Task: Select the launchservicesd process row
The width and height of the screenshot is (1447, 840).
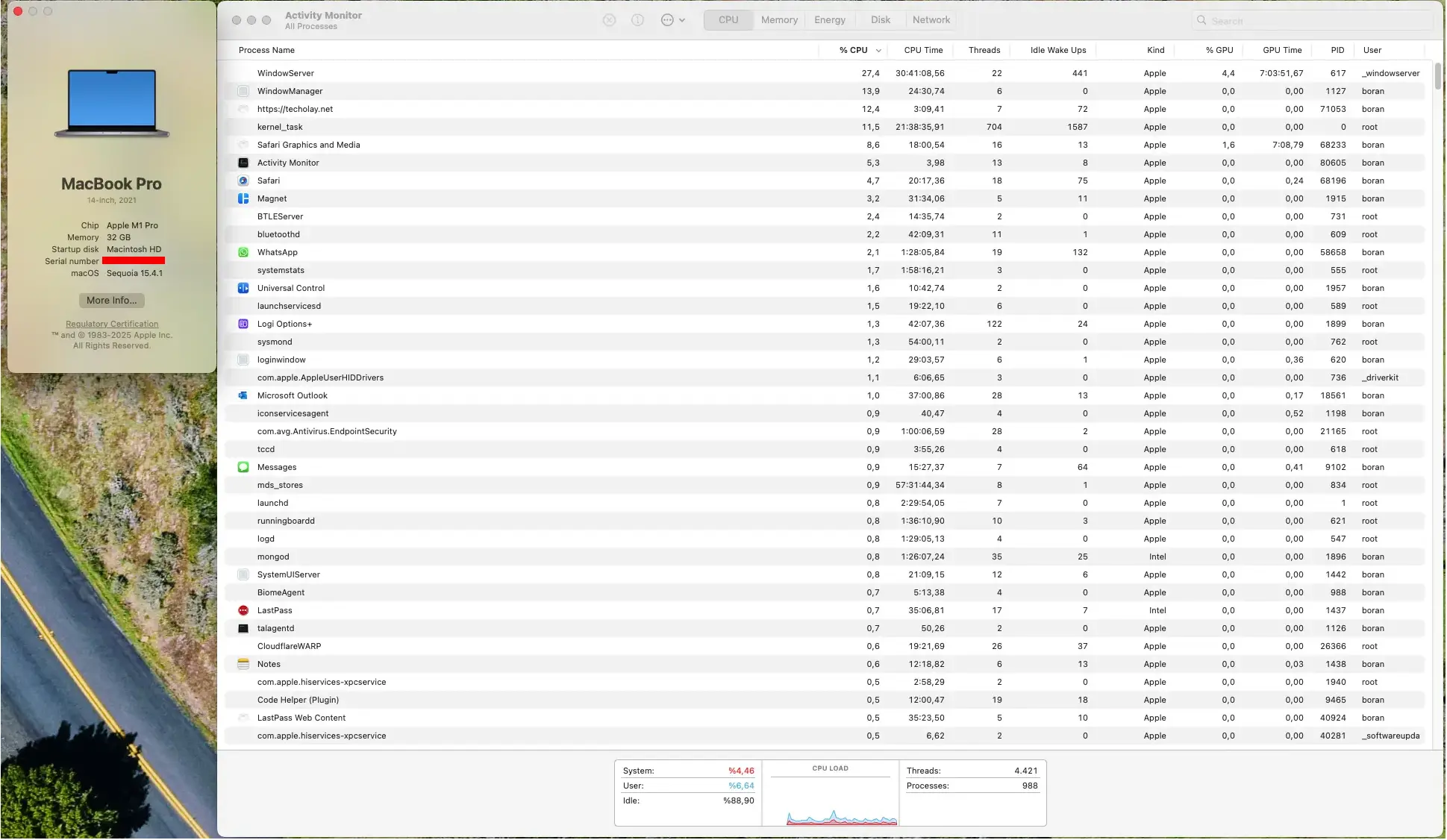Action: pyautogui.click(x=825, y=306)
